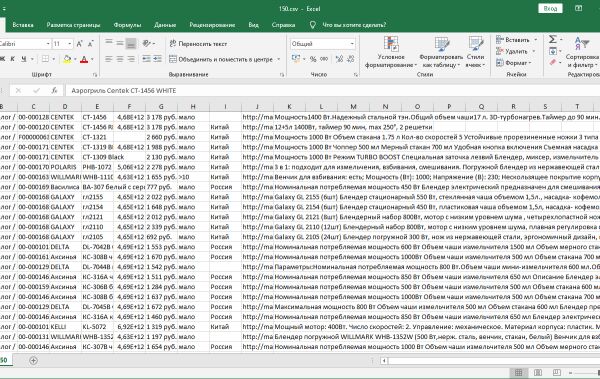Apply the red font color A
Viewport: 600px width, 379px height.
point(84,59)
